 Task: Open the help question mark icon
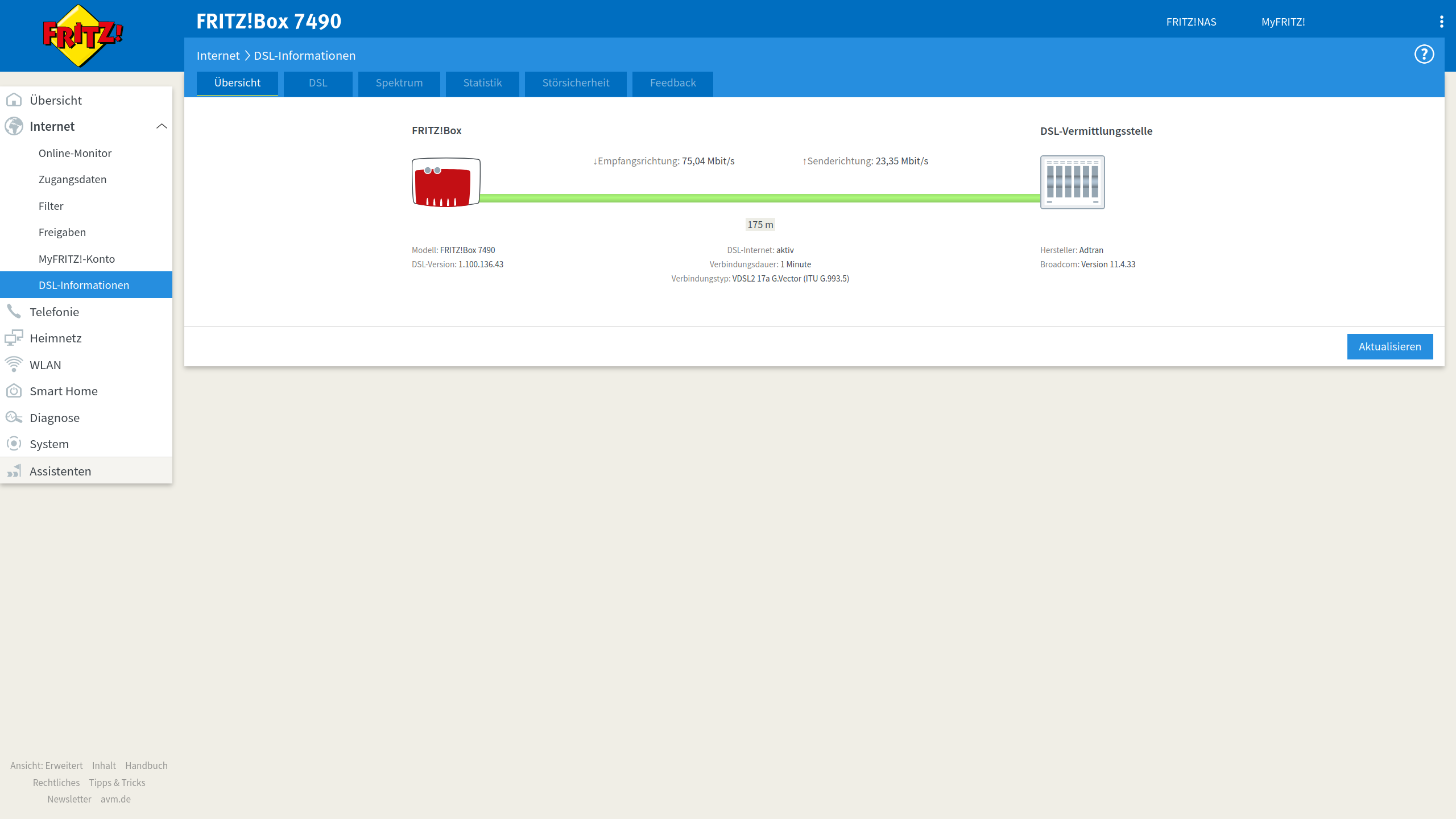(1424, 55)
